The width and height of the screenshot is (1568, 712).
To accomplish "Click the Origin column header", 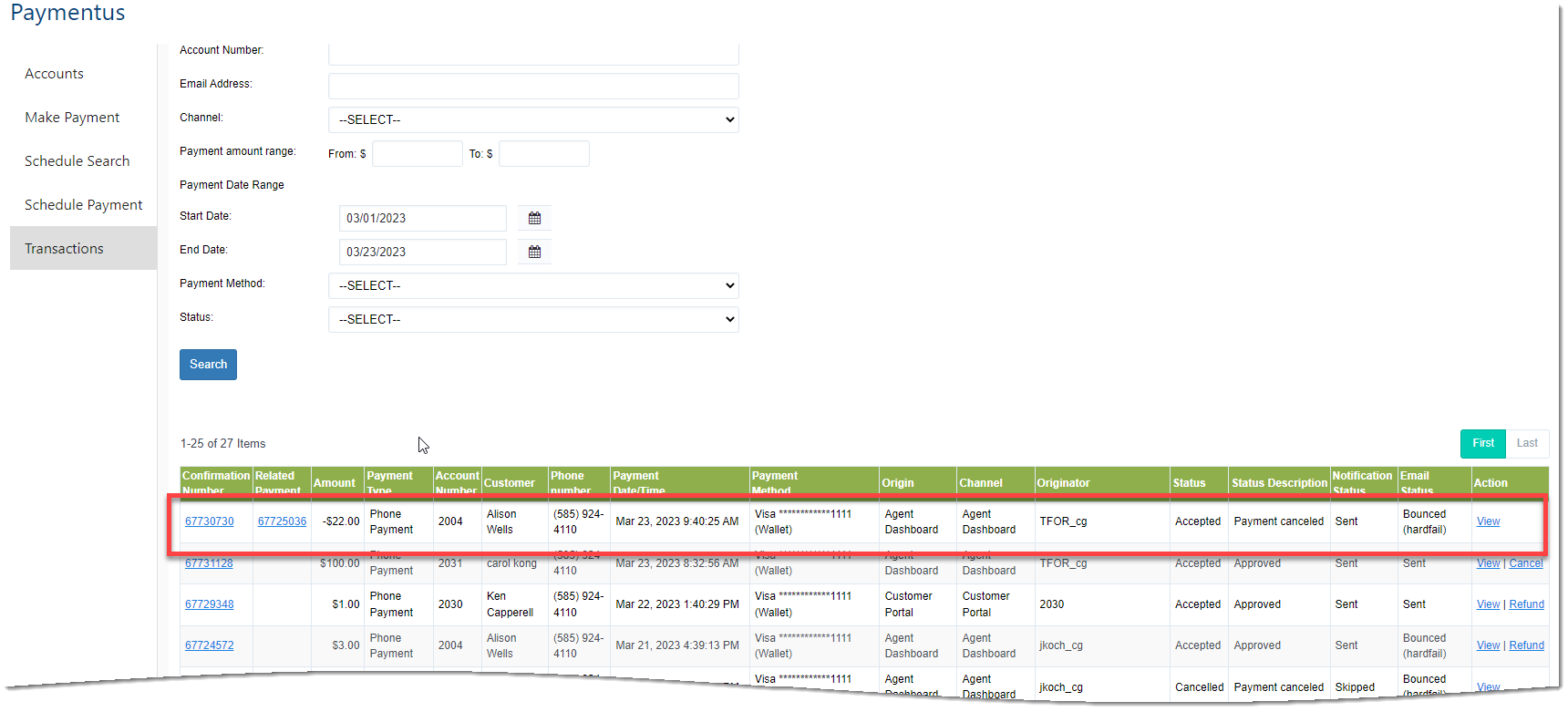I will pos(898,483).
